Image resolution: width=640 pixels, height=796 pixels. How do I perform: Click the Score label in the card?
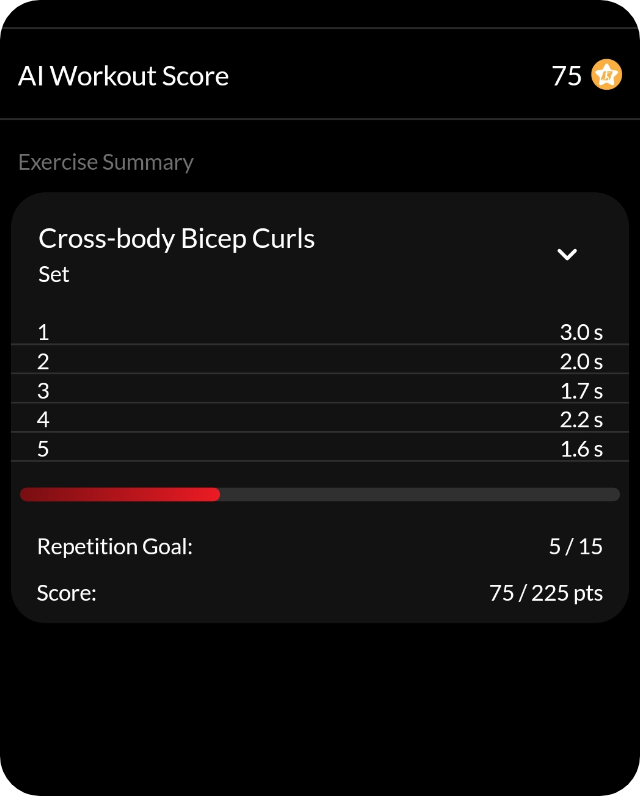pyautogui.click(x=66, y=593)
